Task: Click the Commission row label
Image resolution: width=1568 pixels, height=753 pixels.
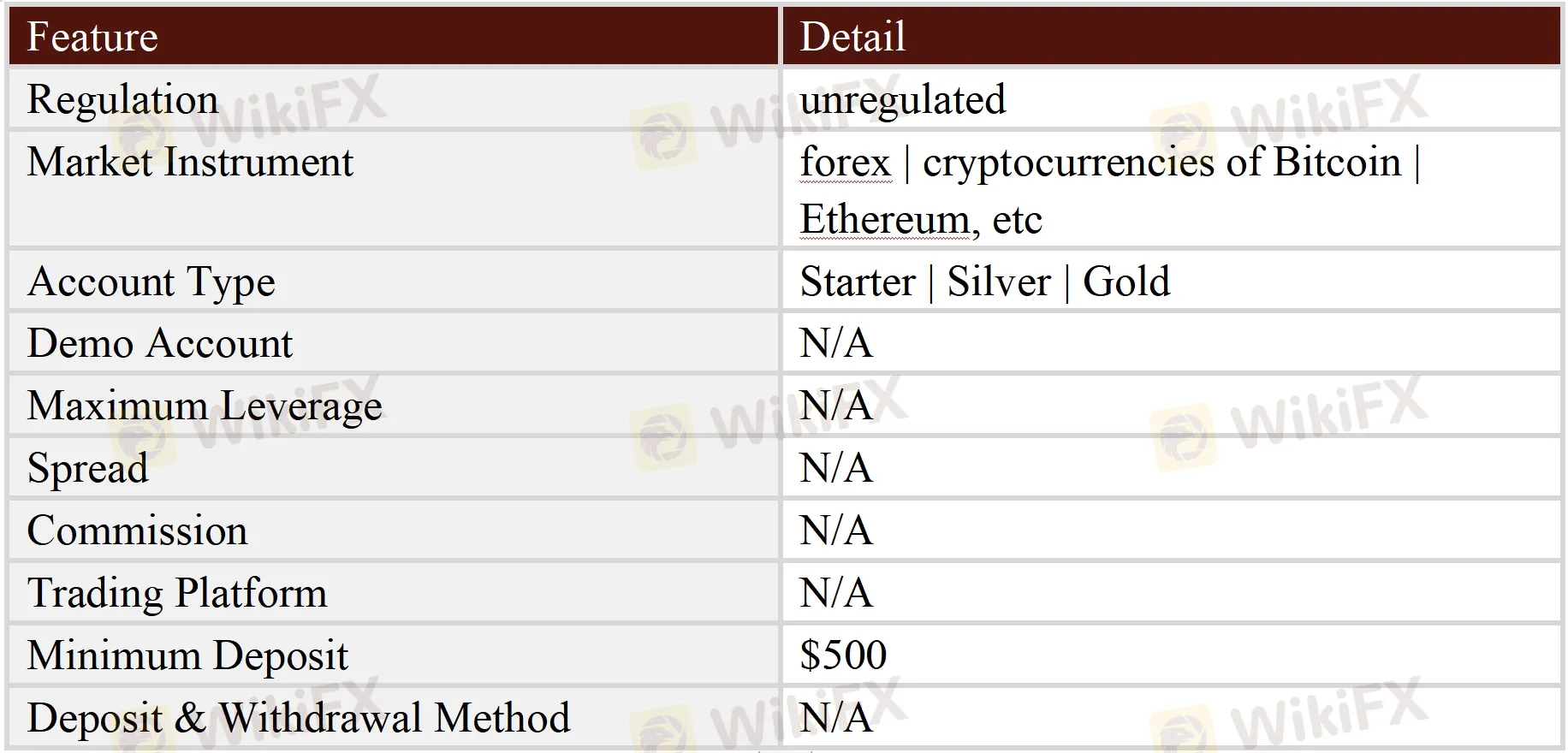Action: pyautogui.click(x=137, y=531)
